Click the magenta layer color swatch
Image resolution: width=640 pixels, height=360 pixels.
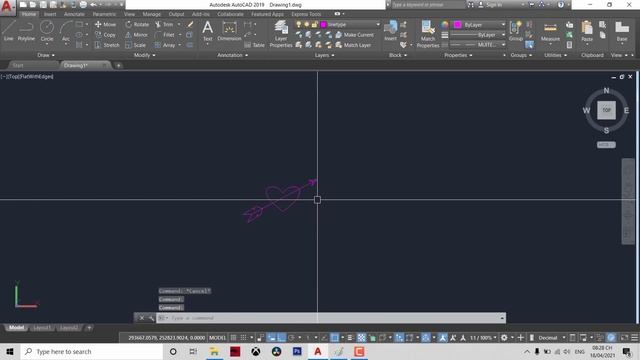(324, 24)
